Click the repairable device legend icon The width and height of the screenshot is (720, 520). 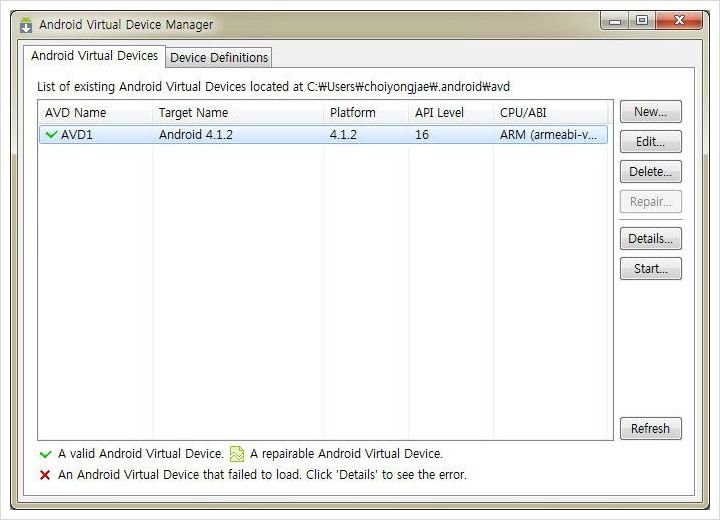point(237,454)
